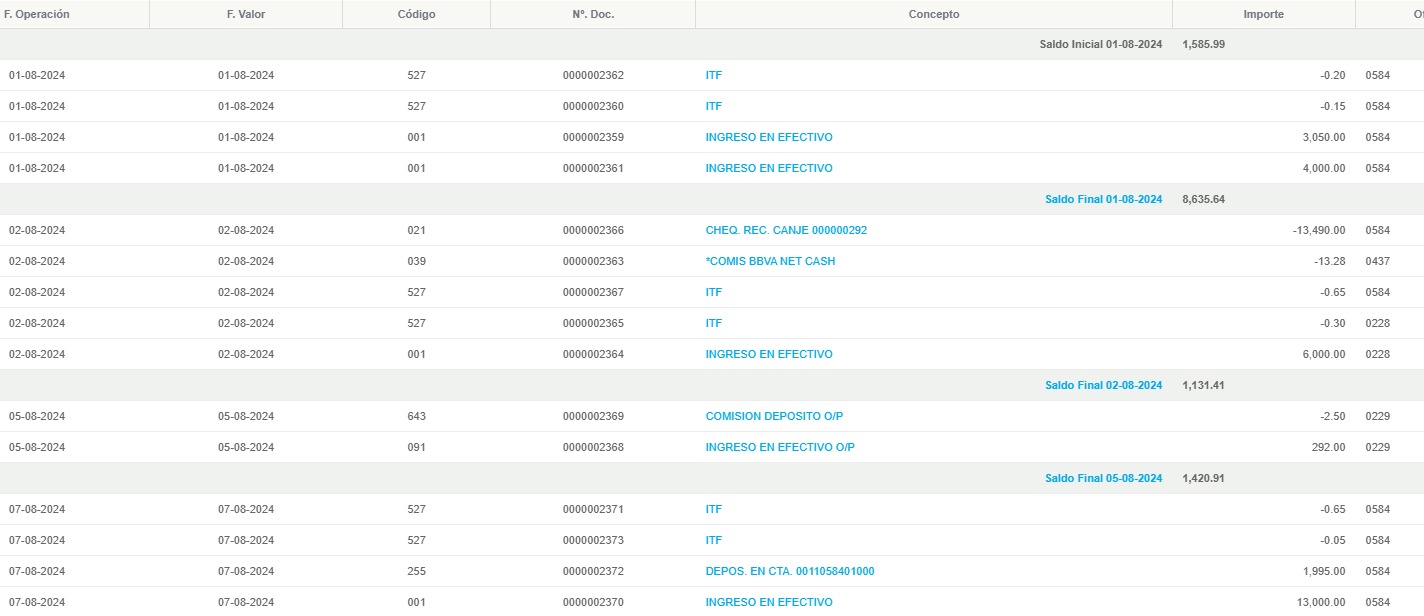This screenshot has width=1424, height=616.
Task: Select initial balance value 1,585.99
Action: tap(1203, 44)
